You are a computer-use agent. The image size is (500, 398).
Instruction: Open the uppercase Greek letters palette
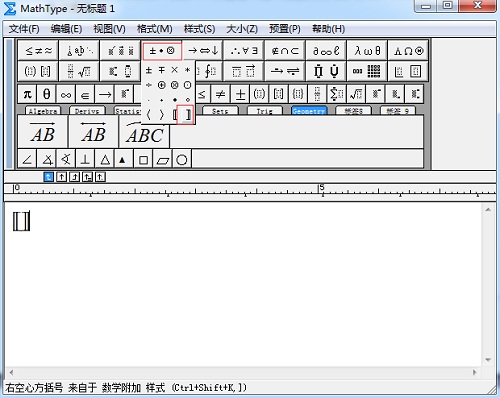pyautogui.click(x=408, y=51)
